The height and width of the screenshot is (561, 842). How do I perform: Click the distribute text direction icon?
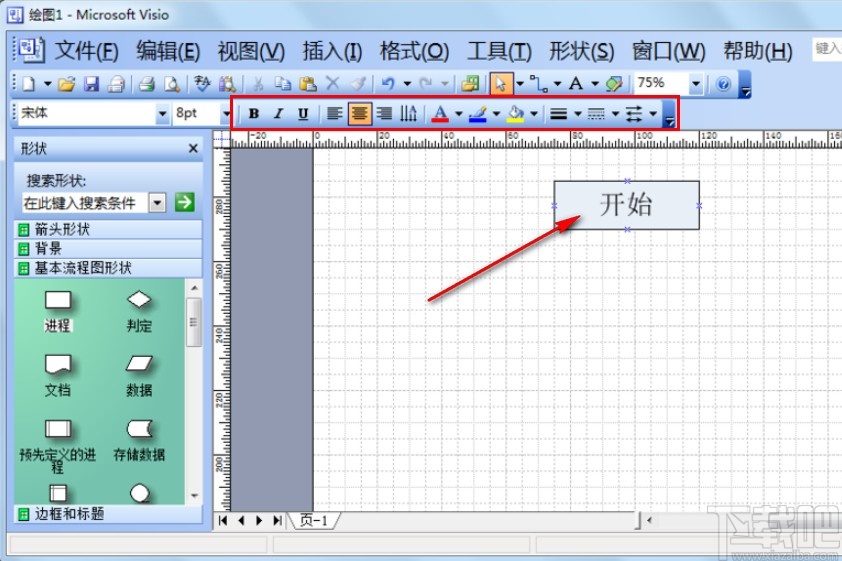(408, 113)
